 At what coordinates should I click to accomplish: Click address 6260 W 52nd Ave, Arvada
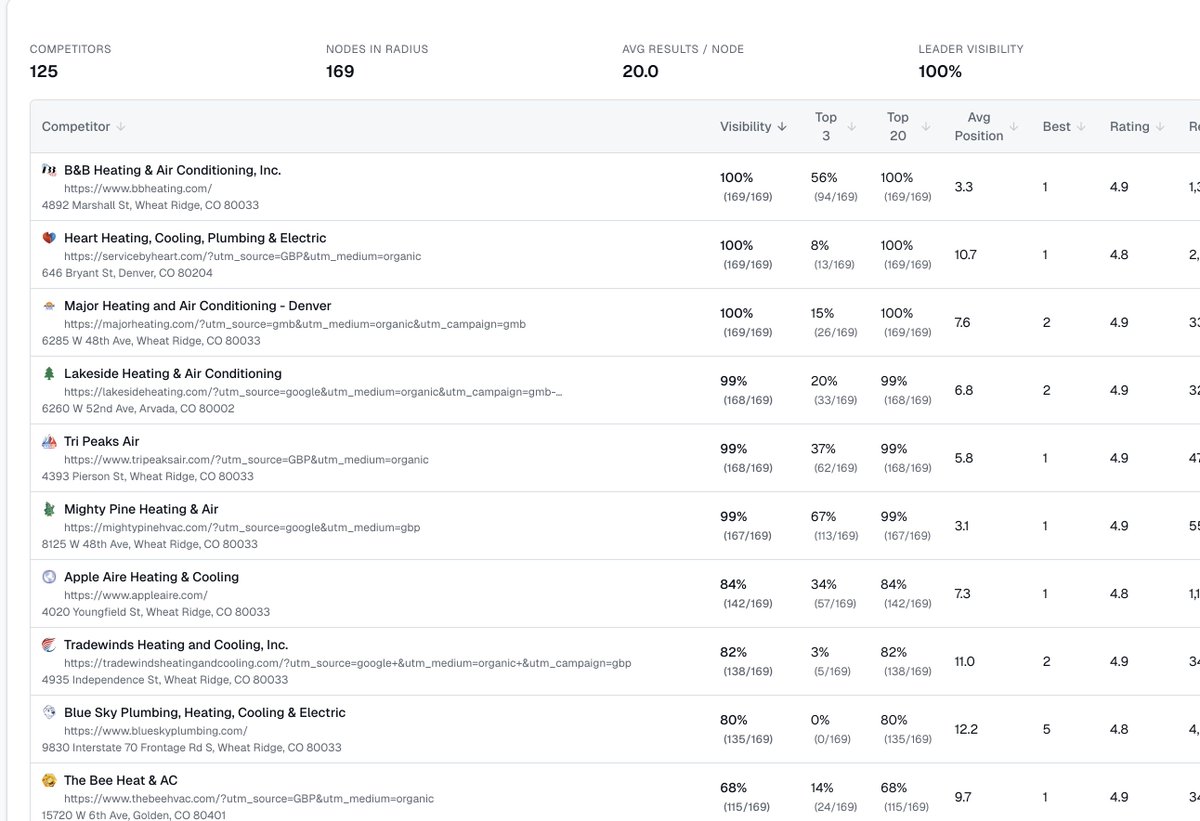pyautogui.click(x=138, y=409)
